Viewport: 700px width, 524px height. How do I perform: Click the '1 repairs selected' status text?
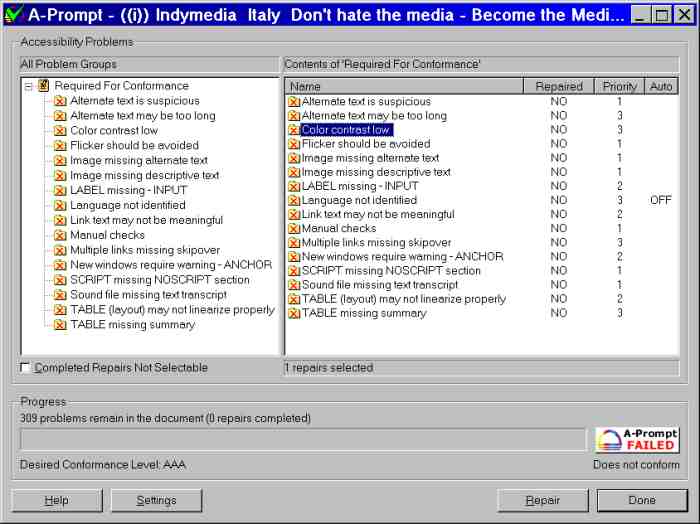click(x=329, y=368)
